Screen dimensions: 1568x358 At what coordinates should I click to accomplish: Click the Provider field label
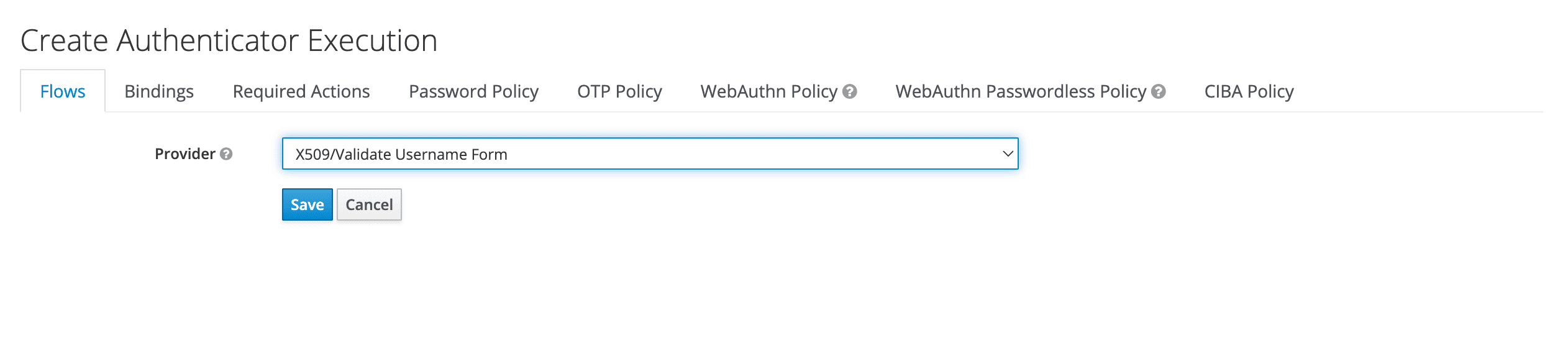[185, 154]
